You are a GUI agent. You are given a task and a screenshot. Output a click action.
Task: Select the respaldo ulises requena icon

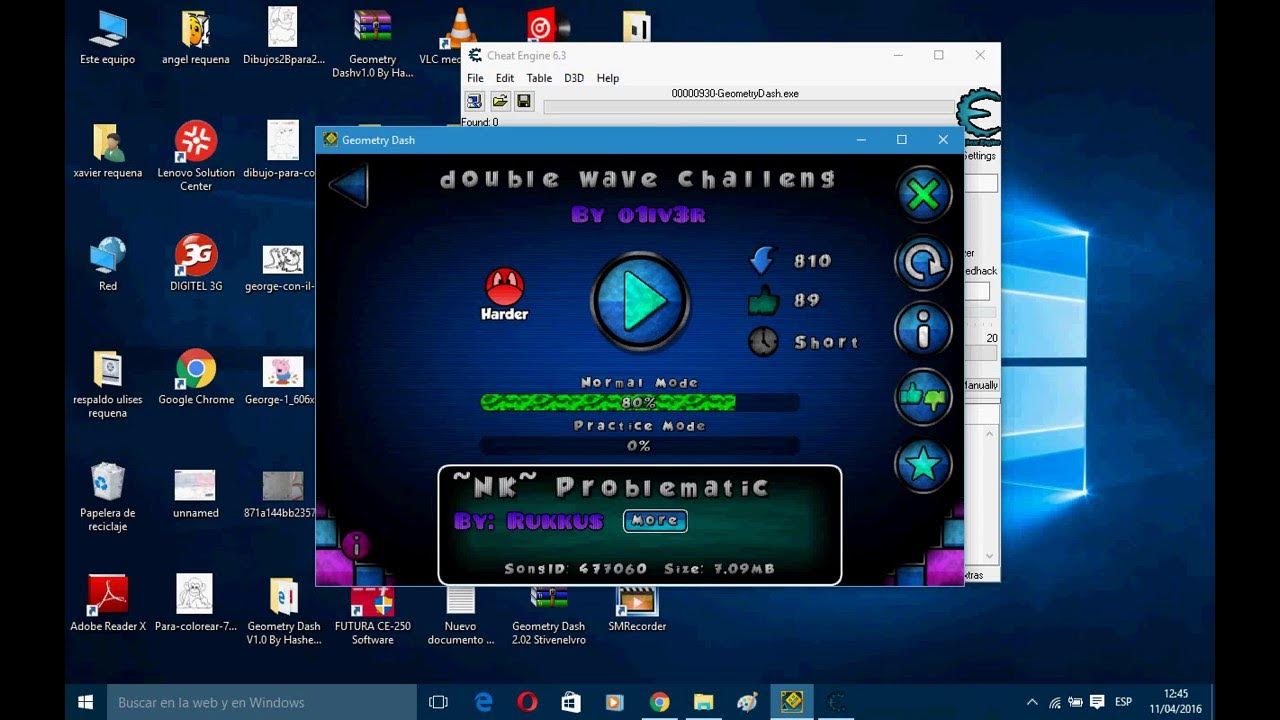[x=108, y=384]
